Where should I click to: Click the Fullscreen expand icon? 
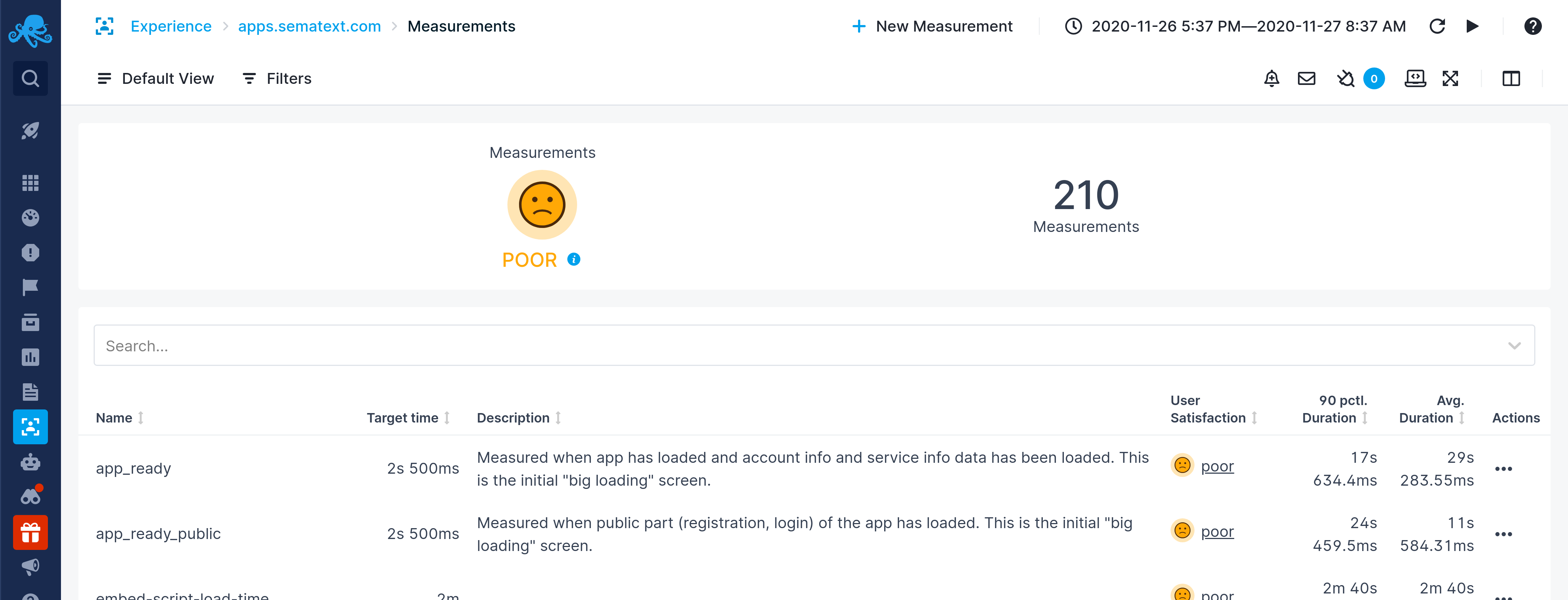(x=1451, y=78)
